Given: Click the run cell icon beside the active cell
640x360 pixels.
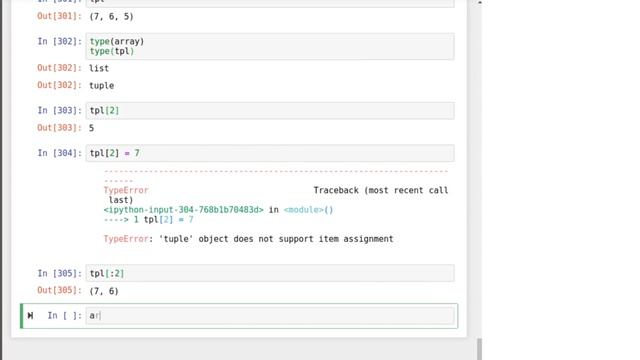Looking at the screenshot, I should coord(30,315).
